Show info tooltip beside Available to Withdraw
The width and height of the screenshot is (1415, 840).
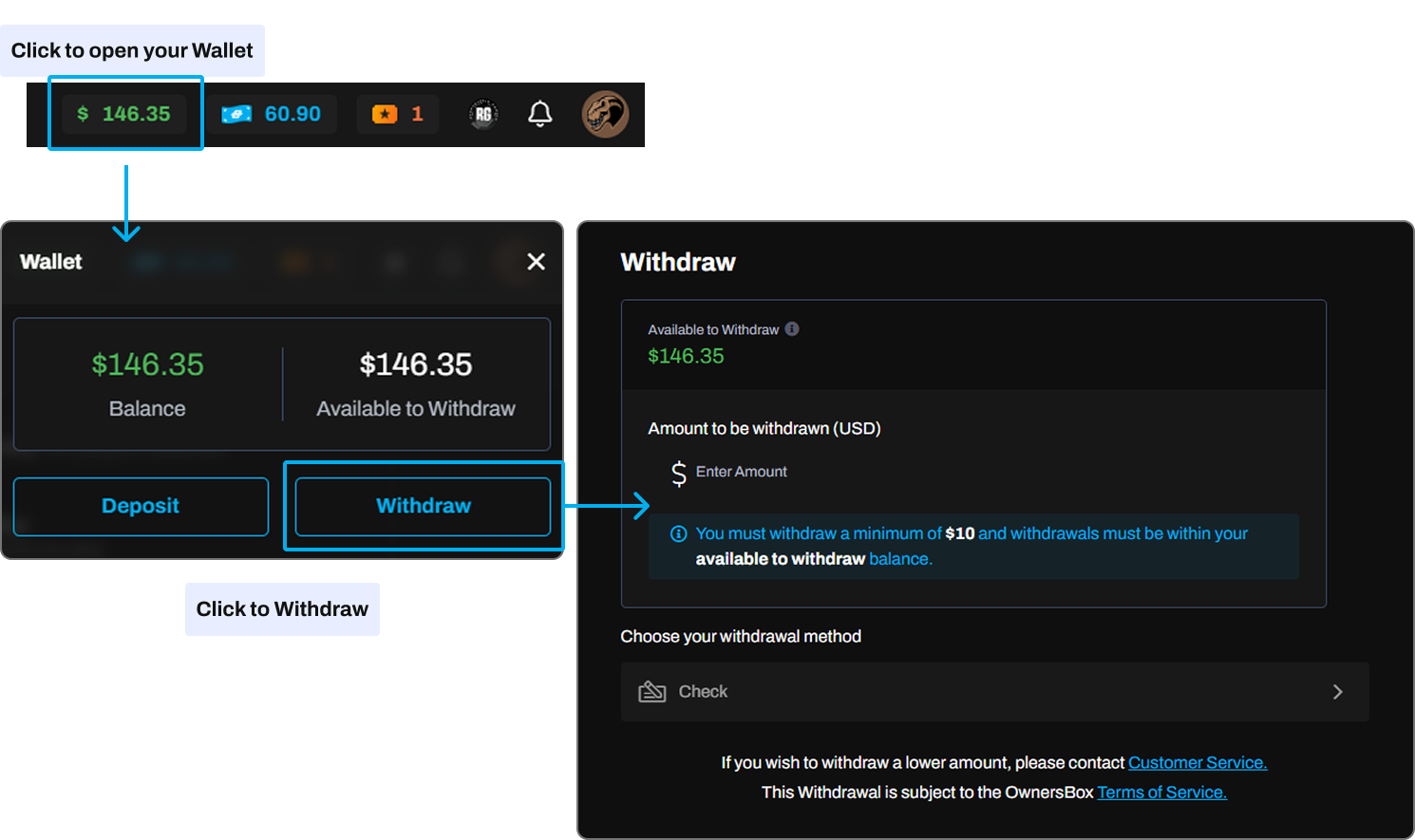point(792,329)
